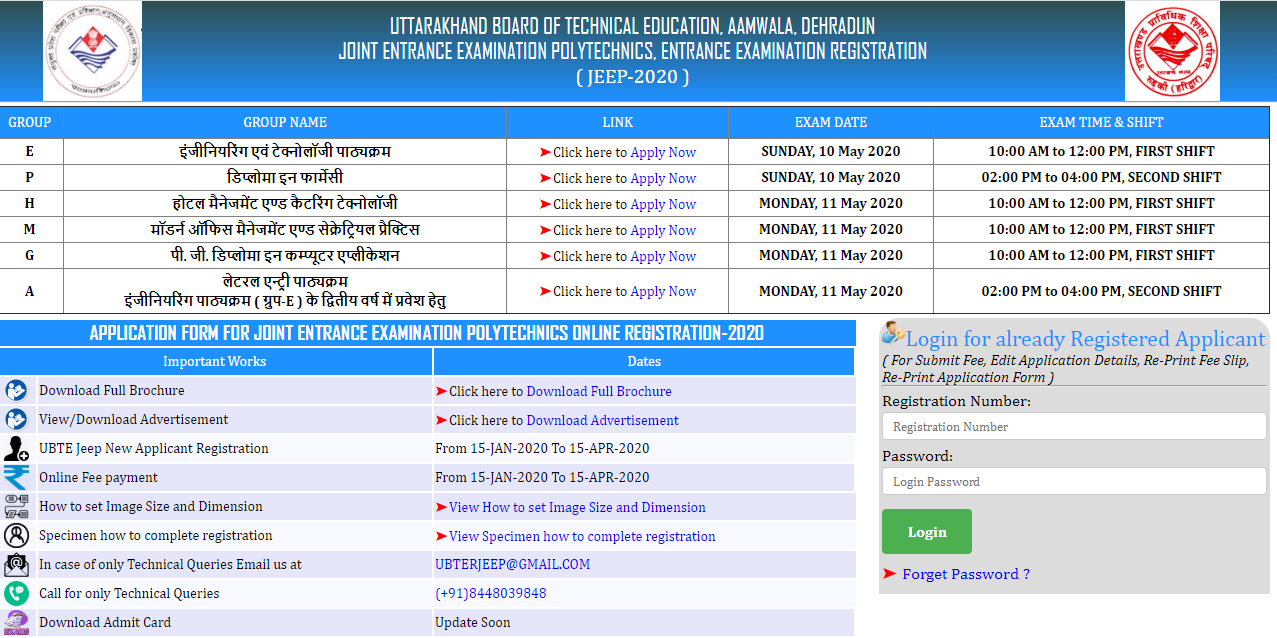Click the Forget Password link
Viewport: 1277px width, 638px height.
click(x=965, y=574)
